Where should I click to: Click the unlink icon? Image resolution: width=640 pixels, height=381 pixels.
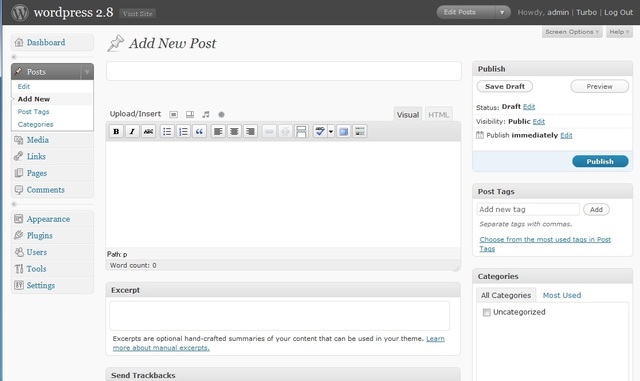pos(285,131)
